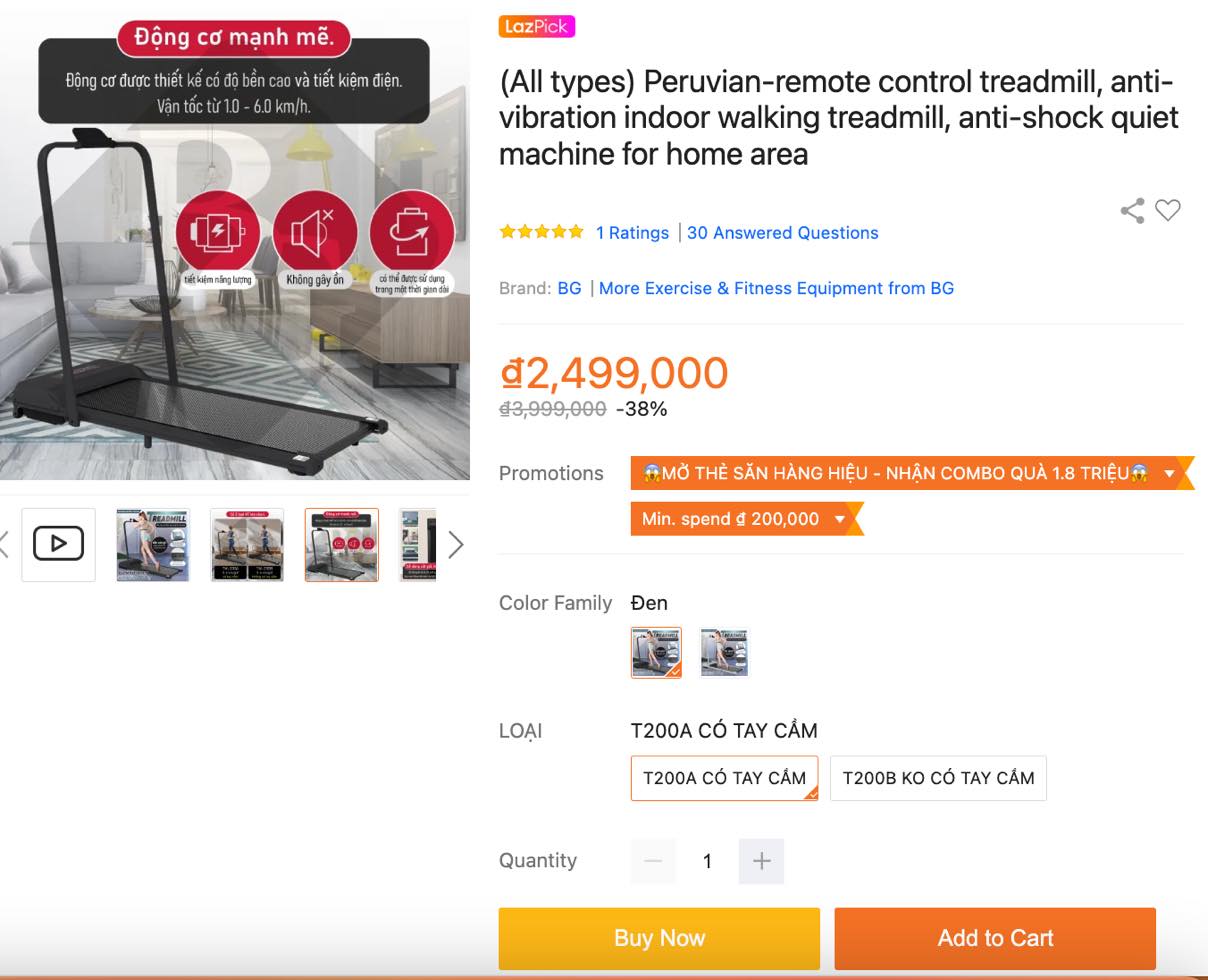Click the LazPick badge
Image resolution: width=1208 pixels, height=980 pixels.
(537, 27)
